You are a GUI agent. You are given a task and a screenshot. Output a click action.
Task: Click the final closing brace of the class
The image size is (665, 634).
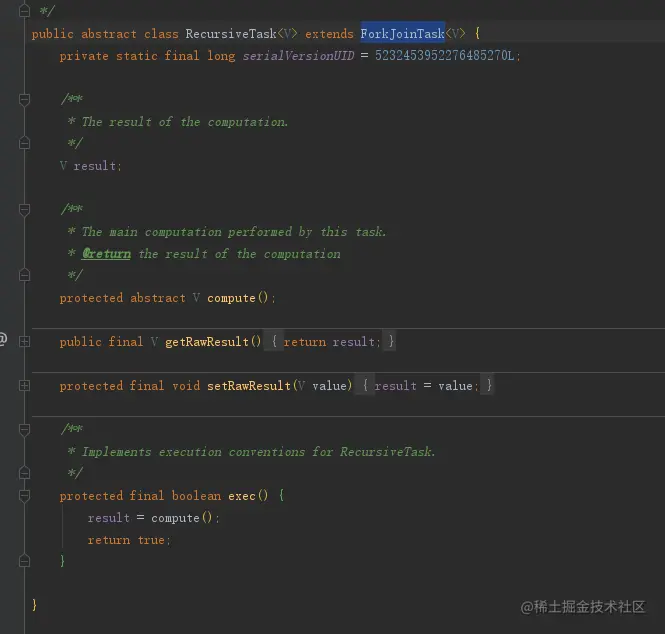point(34,605)
